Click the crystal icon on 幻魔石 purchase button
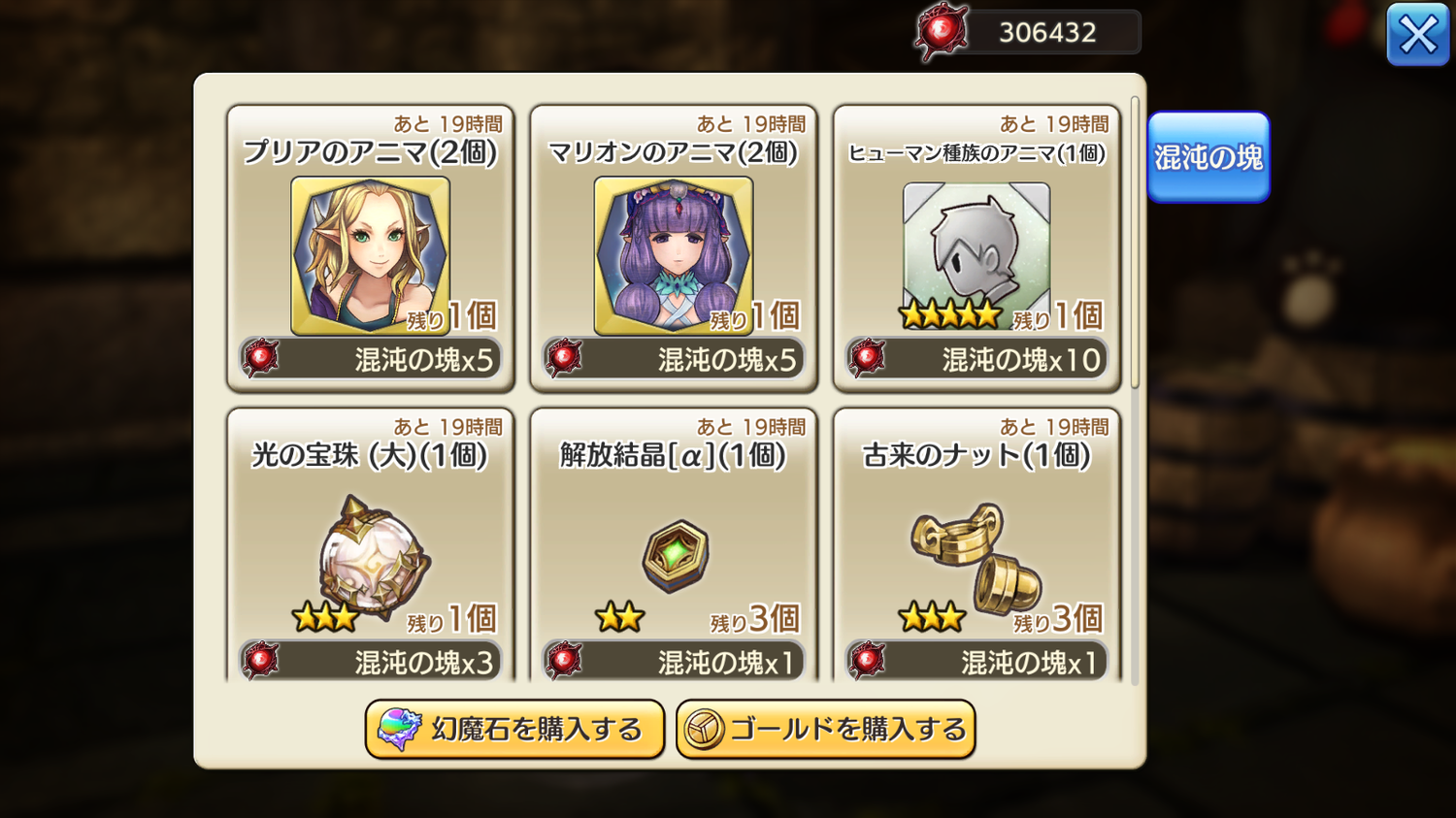Image resolution: width=1456 pixels, height=818 pixels. coord(399,729)
